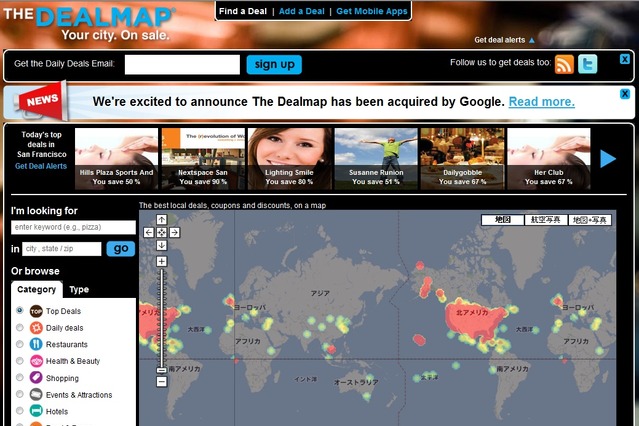Click the オーストラリア map label
This screenshot has width=639, height=426.
[x=356, y=382]
